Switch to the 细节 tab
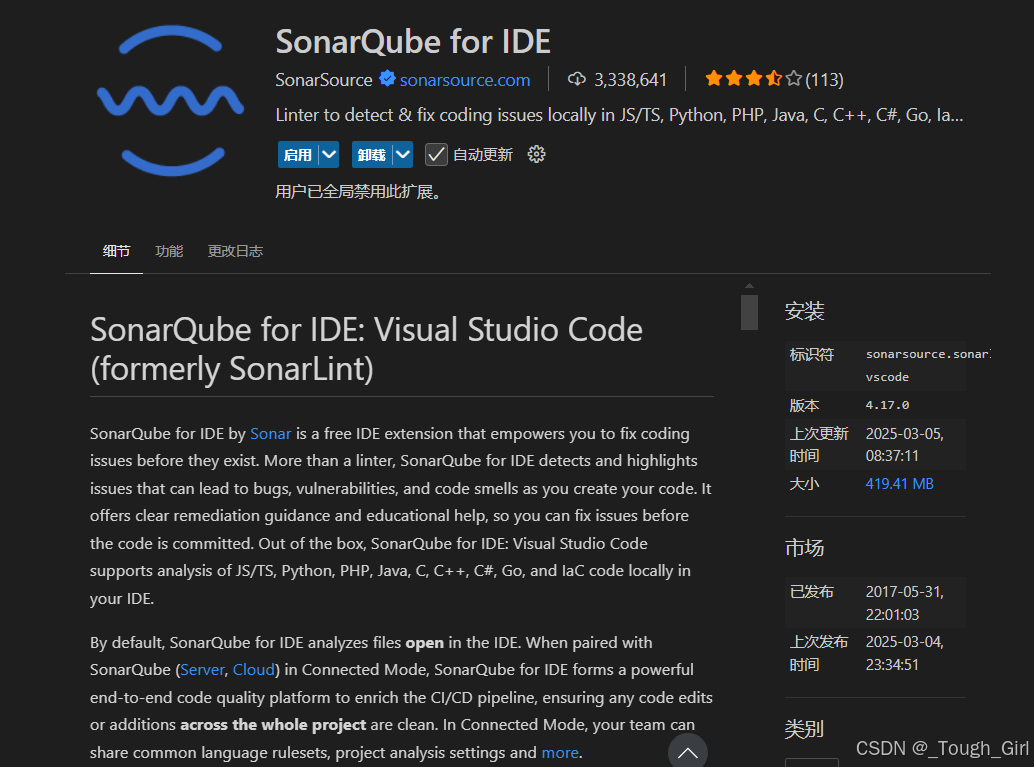The height and width of the screenshot is (767, 1034). [x=116, y=251]
